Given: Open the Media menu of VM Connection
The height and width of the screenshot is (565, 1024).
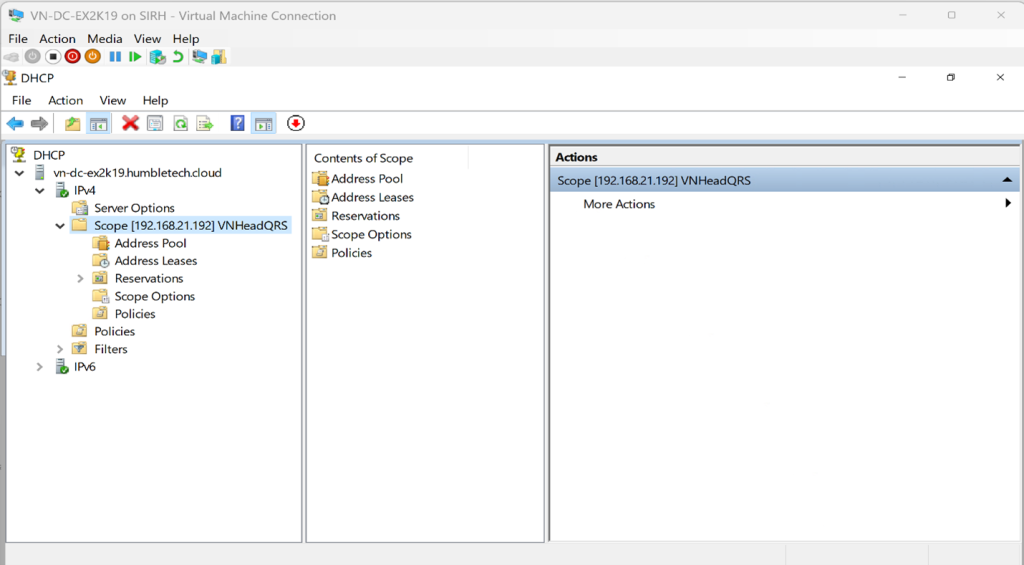Looking at the screenshot, I should (x=104, y=39).
